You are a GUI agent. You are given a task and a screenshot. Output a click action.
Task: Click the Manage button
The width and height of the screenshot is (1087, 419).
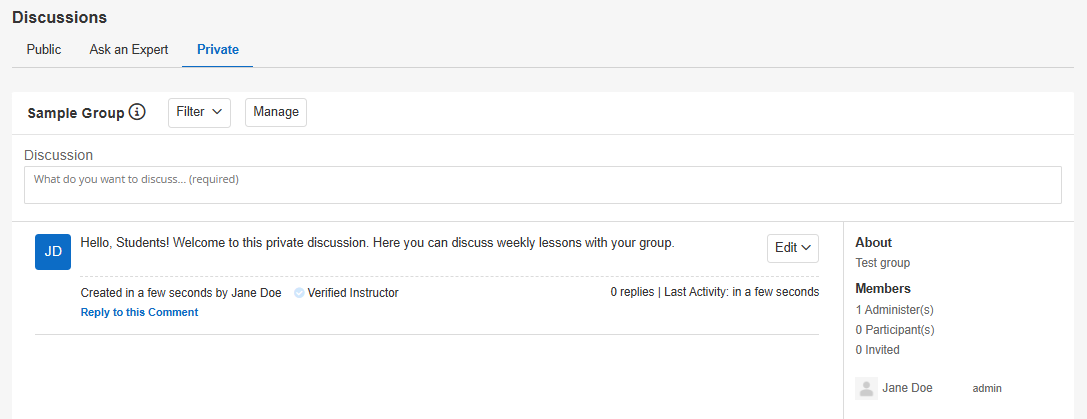tap(276, 112)
